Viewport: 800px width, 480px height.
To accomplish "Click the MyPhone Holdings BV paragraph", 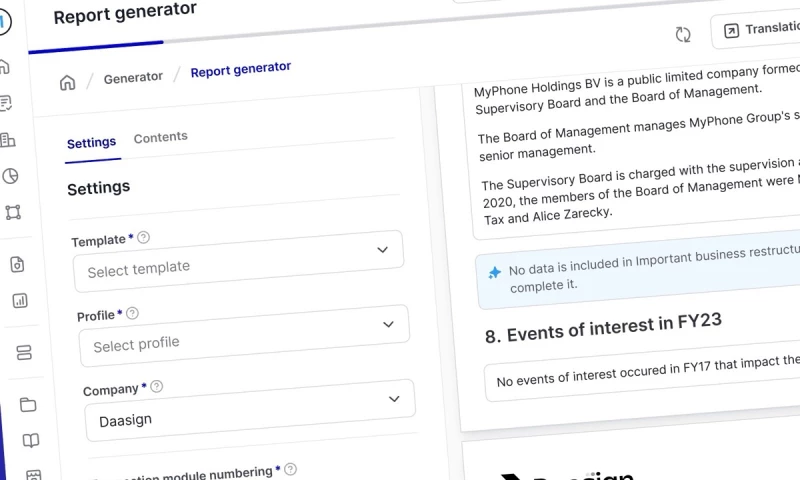I will [637, 89].
